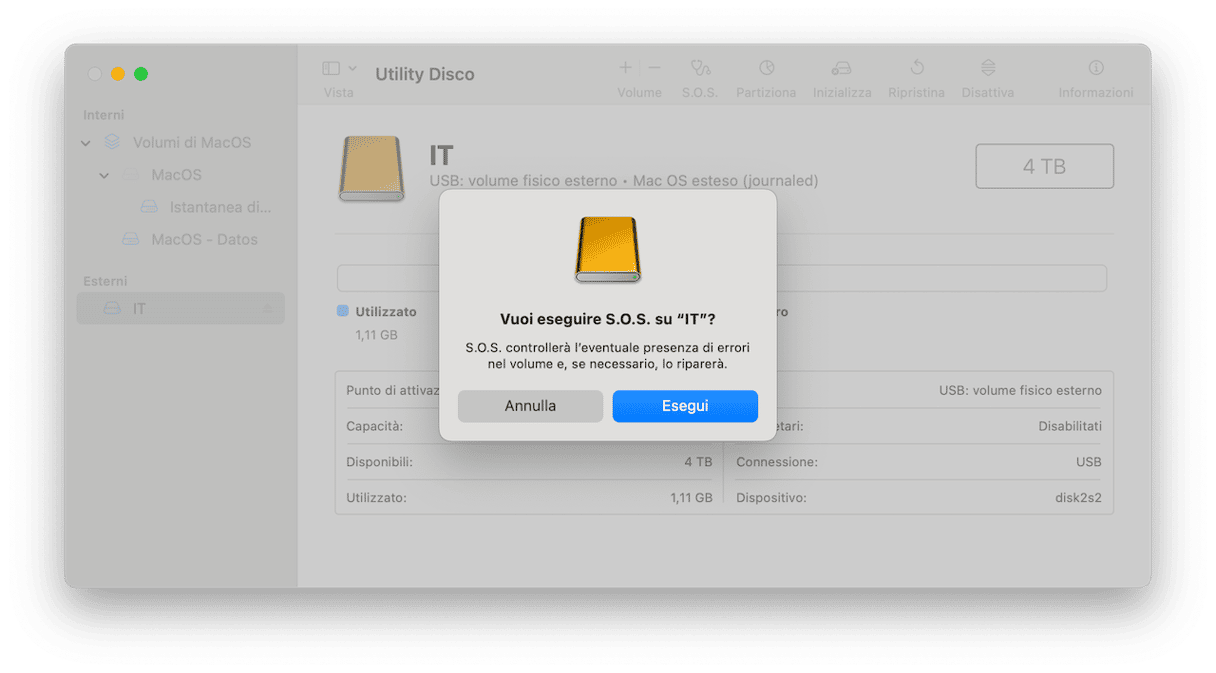Collapse the Volumi di MacOS tree
Image resolution: width=1216 pixels, height=673 pixels.
coord(86,143)
